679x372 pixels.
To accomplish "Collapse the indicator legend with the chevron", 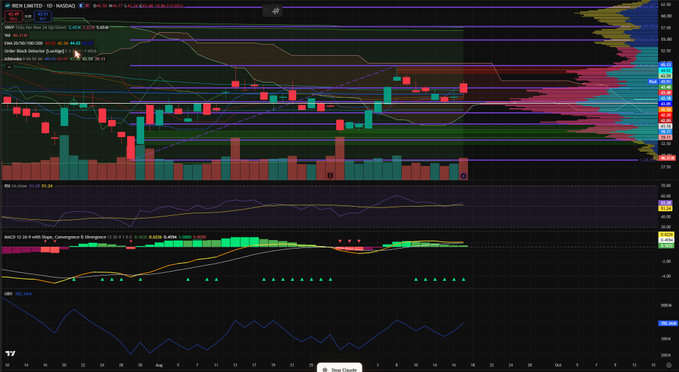I will point(9,67).
